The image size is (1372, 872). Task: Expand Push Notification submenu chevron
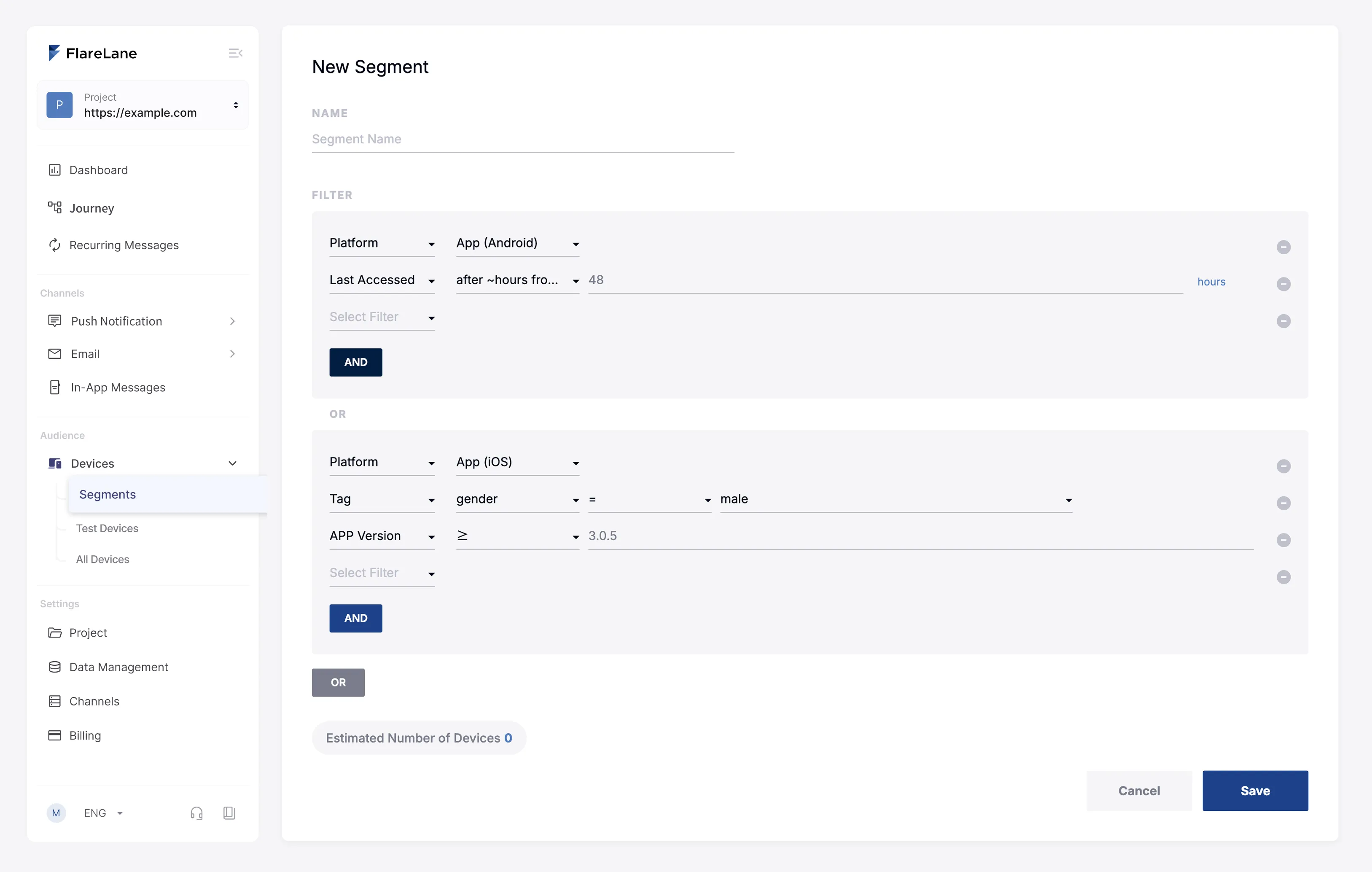point(232,321)
